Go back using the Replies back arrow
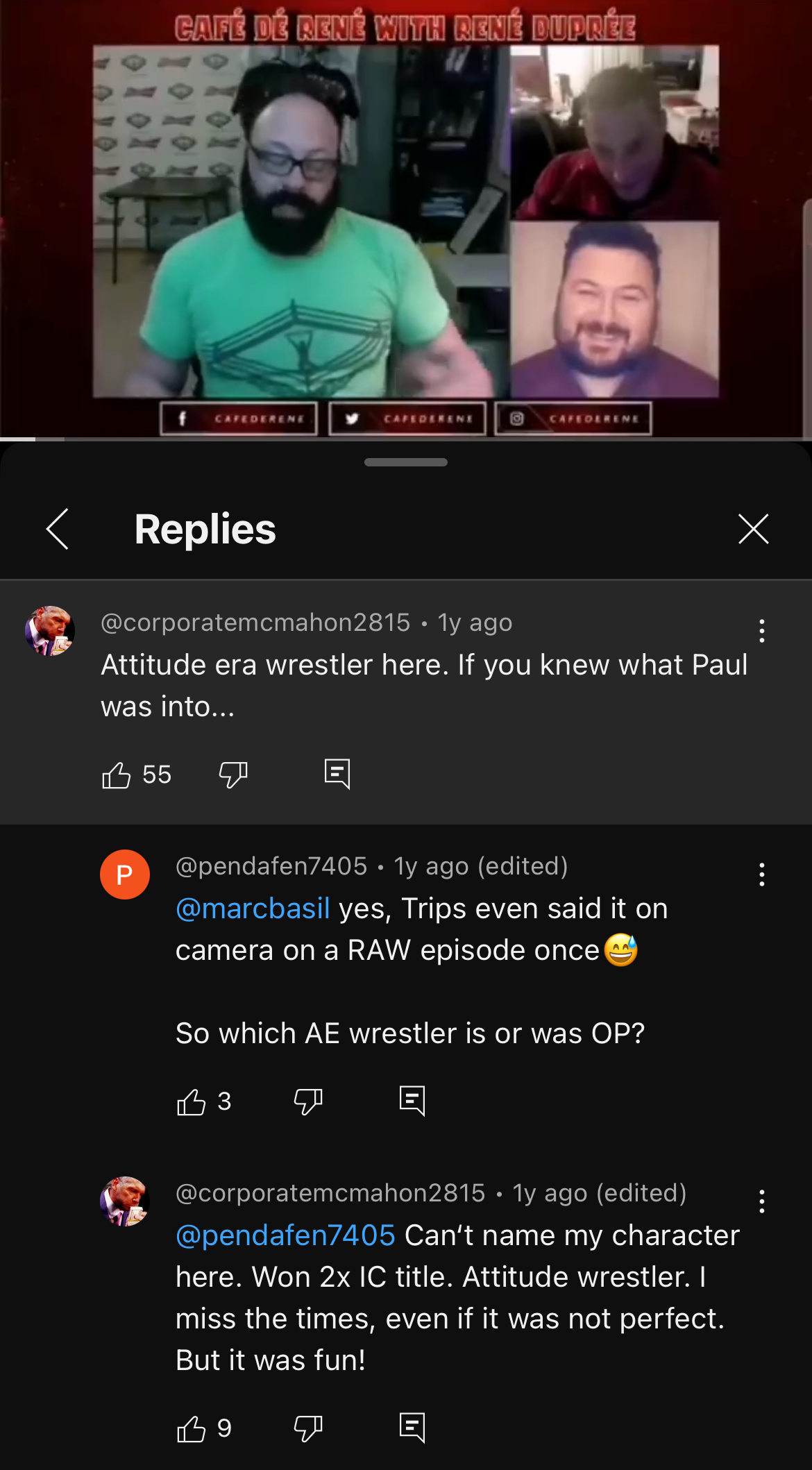Image resolution: width=812 pixels, height=1470 pixels. point(57,529)
